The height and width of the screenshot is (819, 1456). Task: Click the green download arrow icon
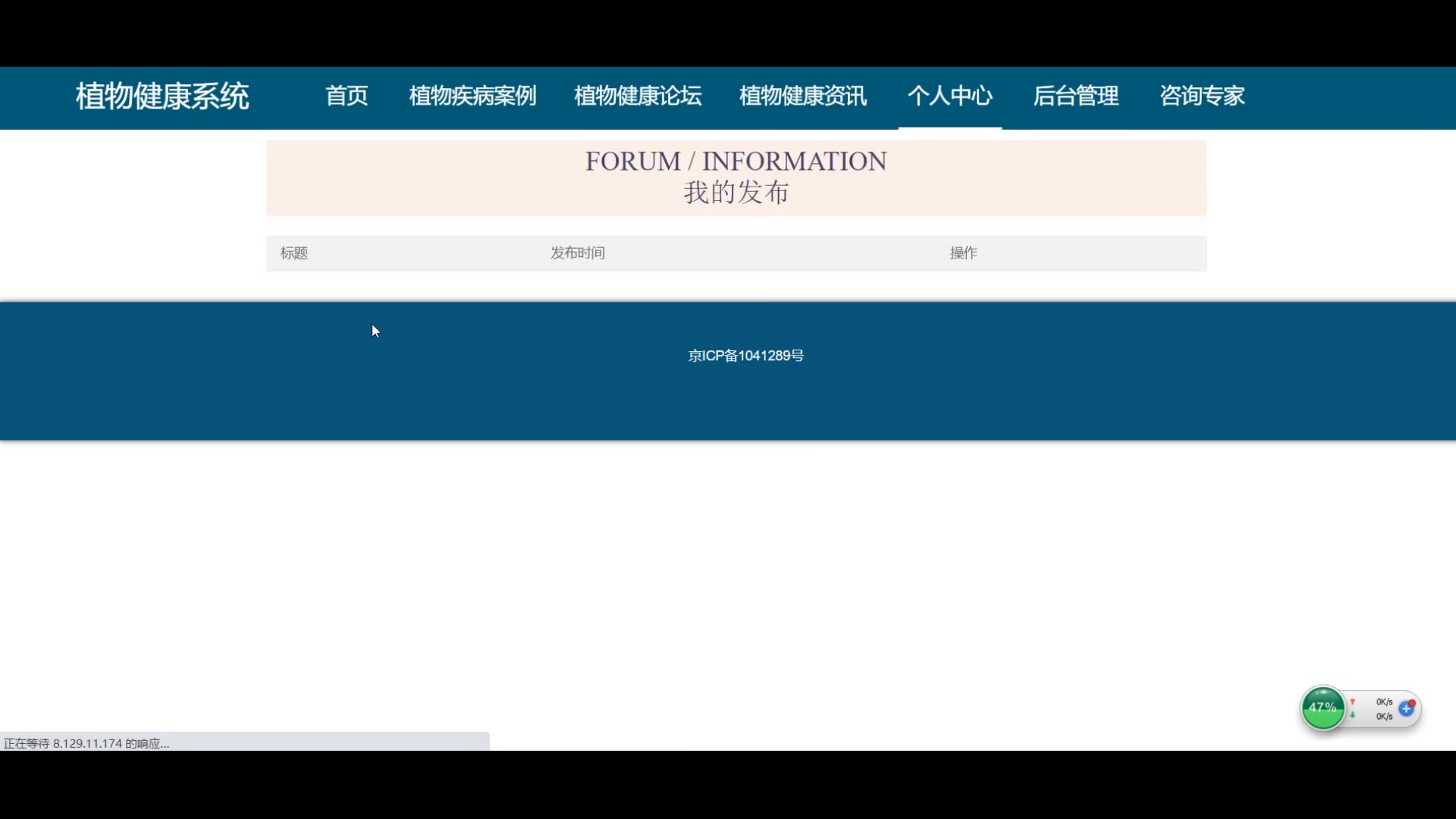pyautogui.click(x=1353, y=716)
